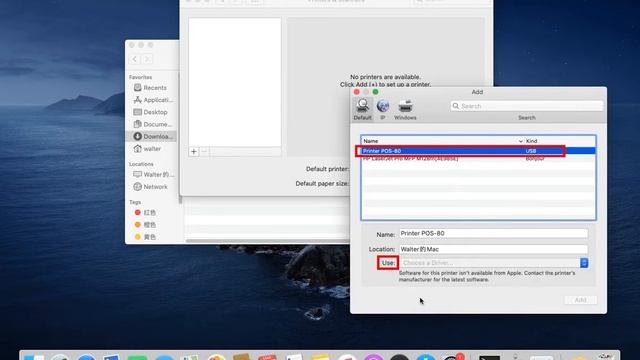Select the Printer POS-80 USB row
The image size is (640, 360).
point(478,151)
